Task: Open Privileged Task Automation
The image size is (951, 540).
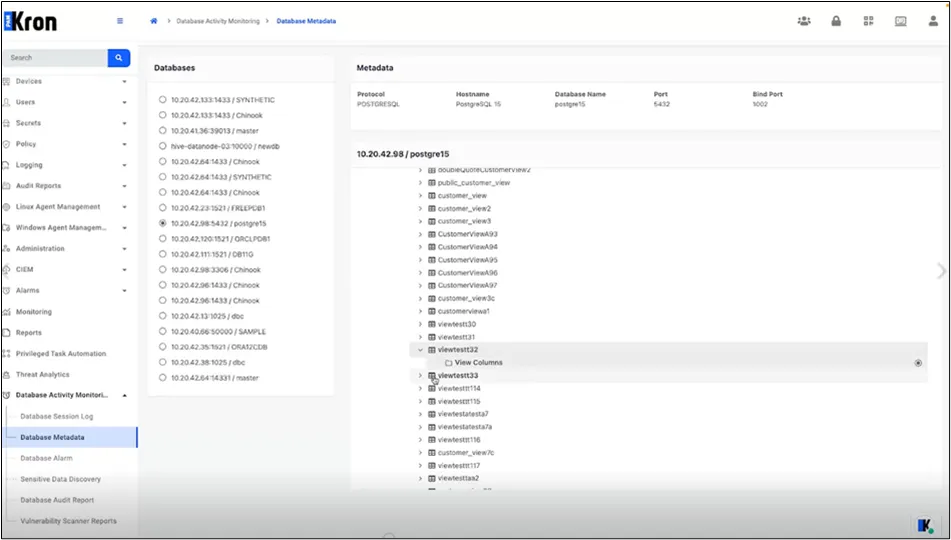Action: coord(61,354)
